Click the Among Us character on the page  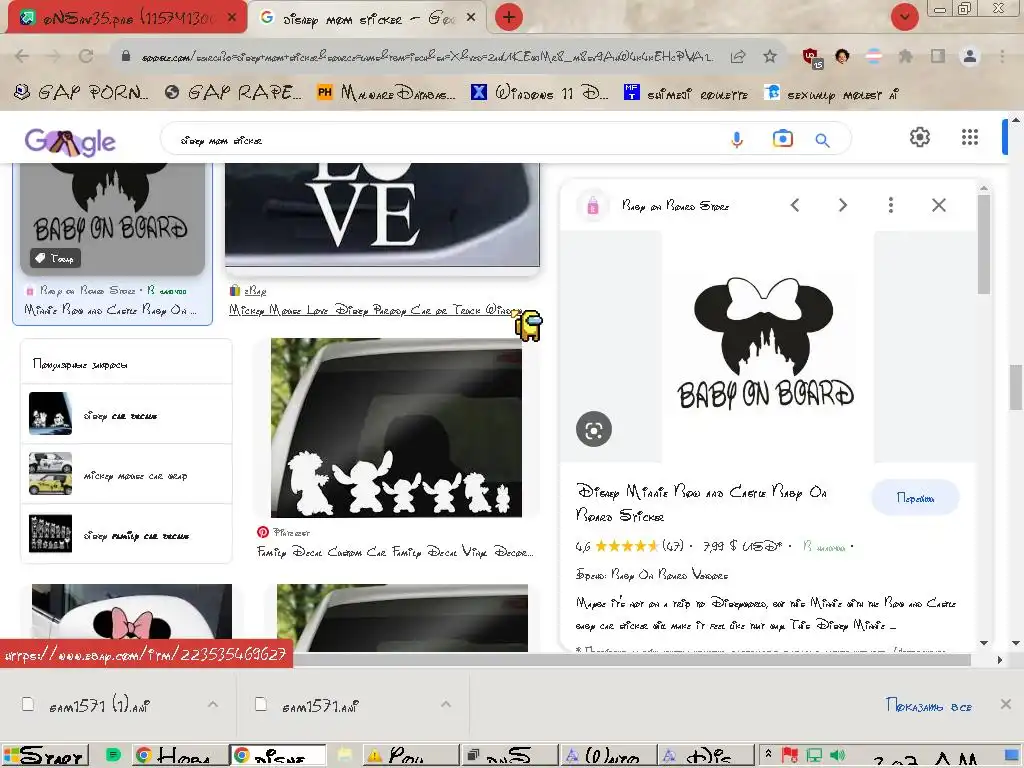(529, 325)
